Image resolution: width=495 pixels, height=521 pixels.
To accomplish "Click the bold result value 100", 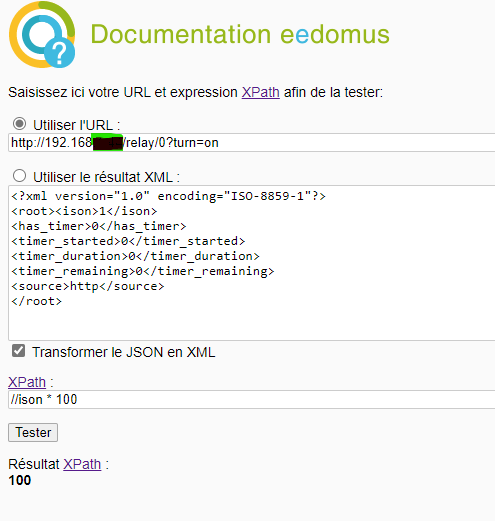I will tap(20, 480).
